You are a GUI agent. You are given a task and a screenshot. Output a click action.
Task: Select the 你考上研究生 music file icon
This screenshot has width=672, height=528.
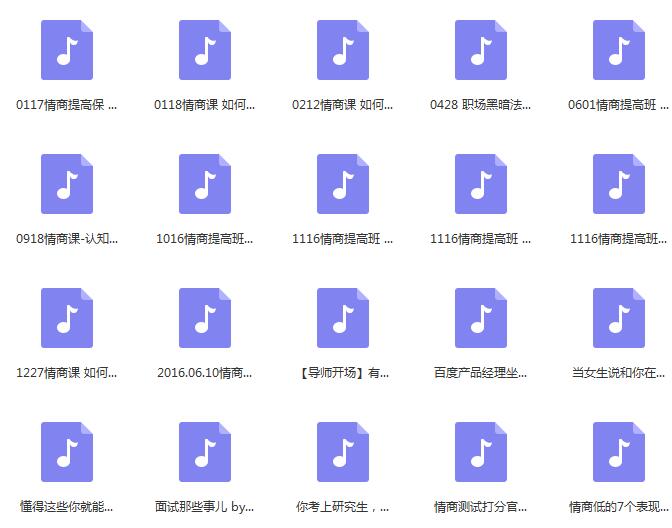pos(343,452)
